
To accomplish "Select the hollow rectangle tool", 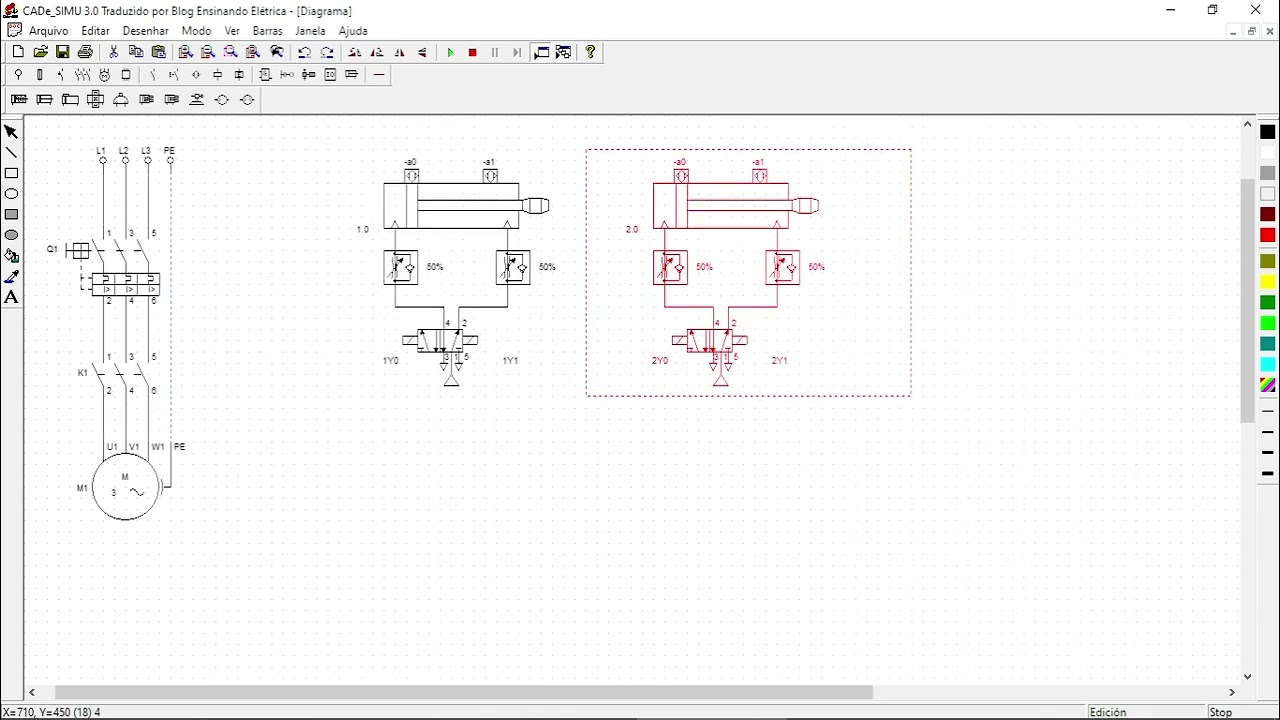I will (x=12, y=173).
